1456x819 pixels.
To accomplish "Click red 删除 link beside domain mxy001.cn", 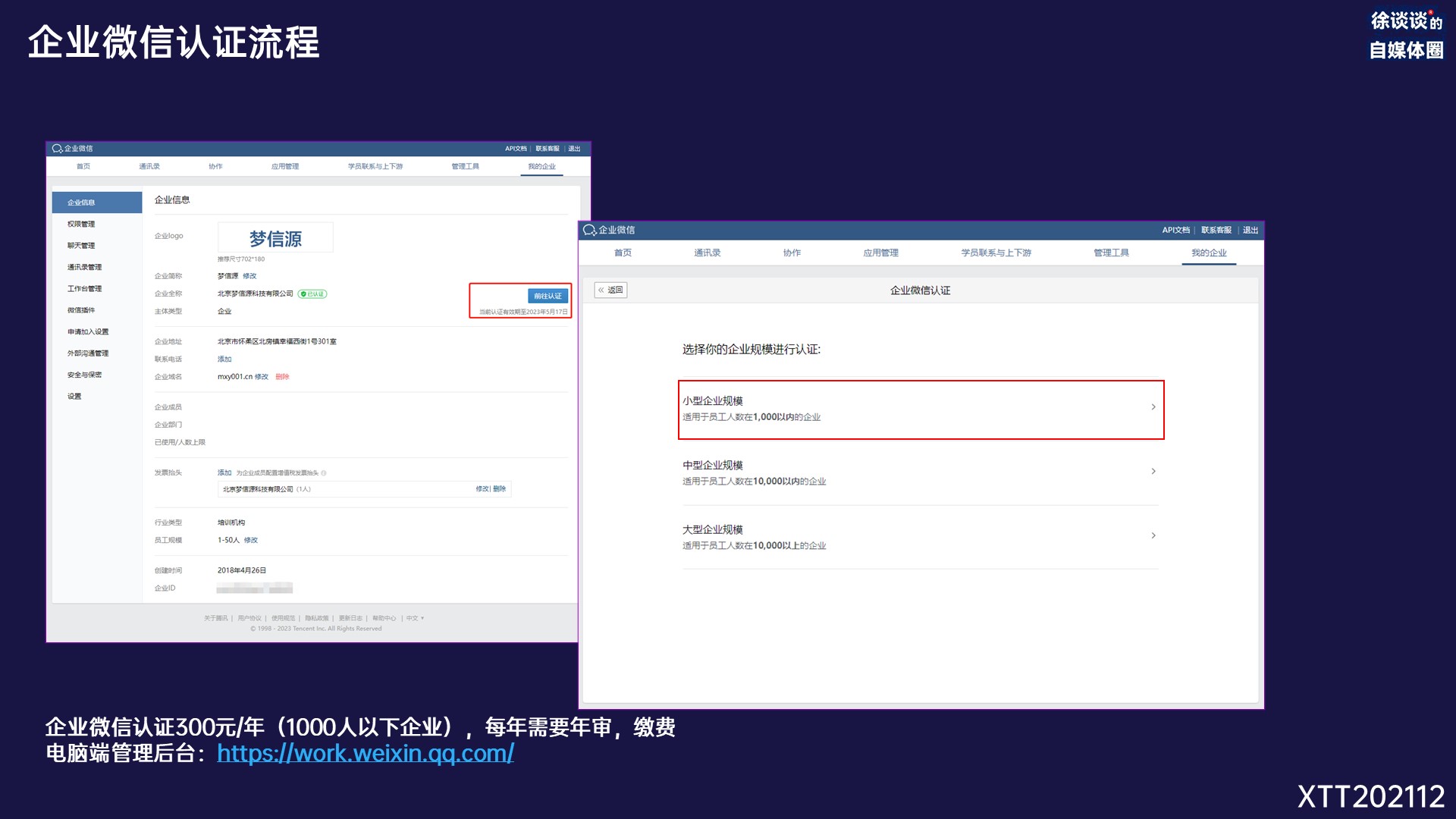I will (x=282, y=377).
